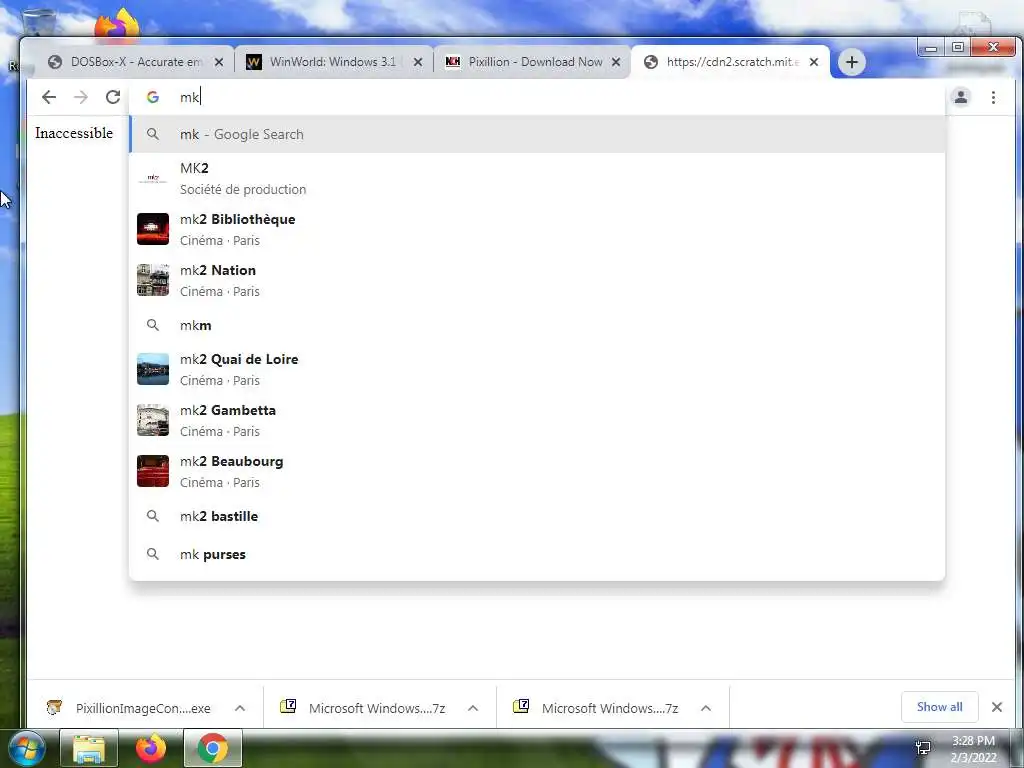The height and width of the screenshot is (768, 1024).
Task: Dismiss the downloads bar with X
Action: pos(997,707)
